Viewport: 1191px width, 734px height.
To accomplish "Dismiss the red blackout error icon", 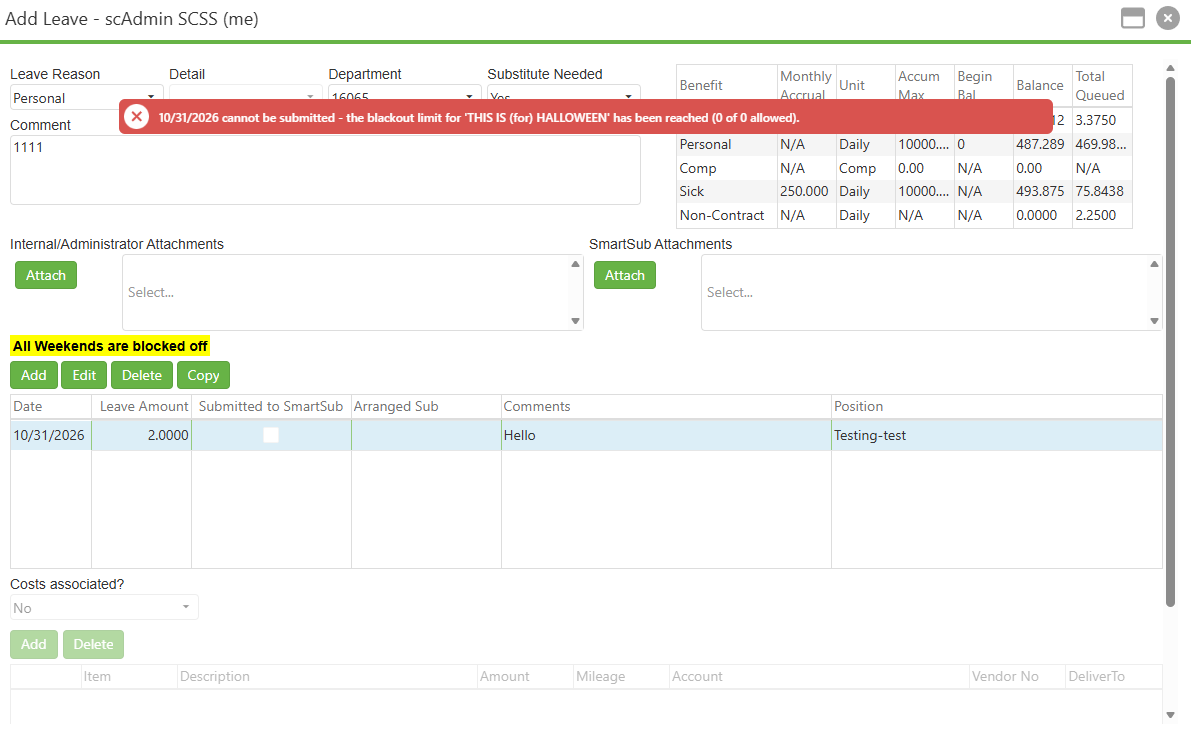I will [x=136, y=117].
